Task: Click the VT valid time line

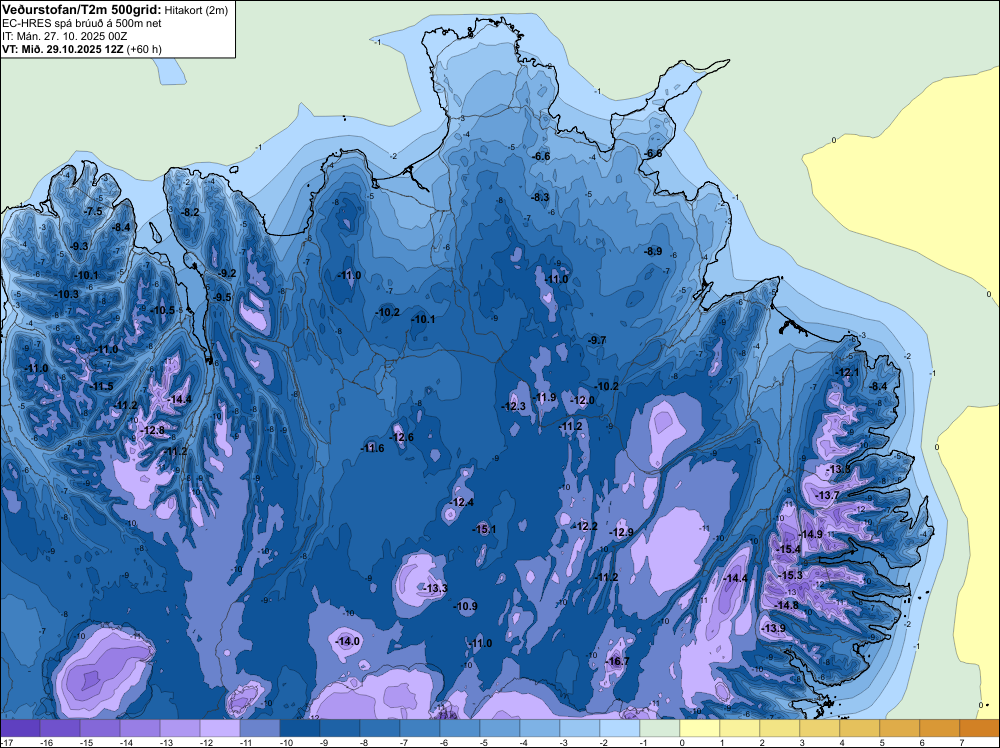Action: pyautogui.click(x=82, y=48)
